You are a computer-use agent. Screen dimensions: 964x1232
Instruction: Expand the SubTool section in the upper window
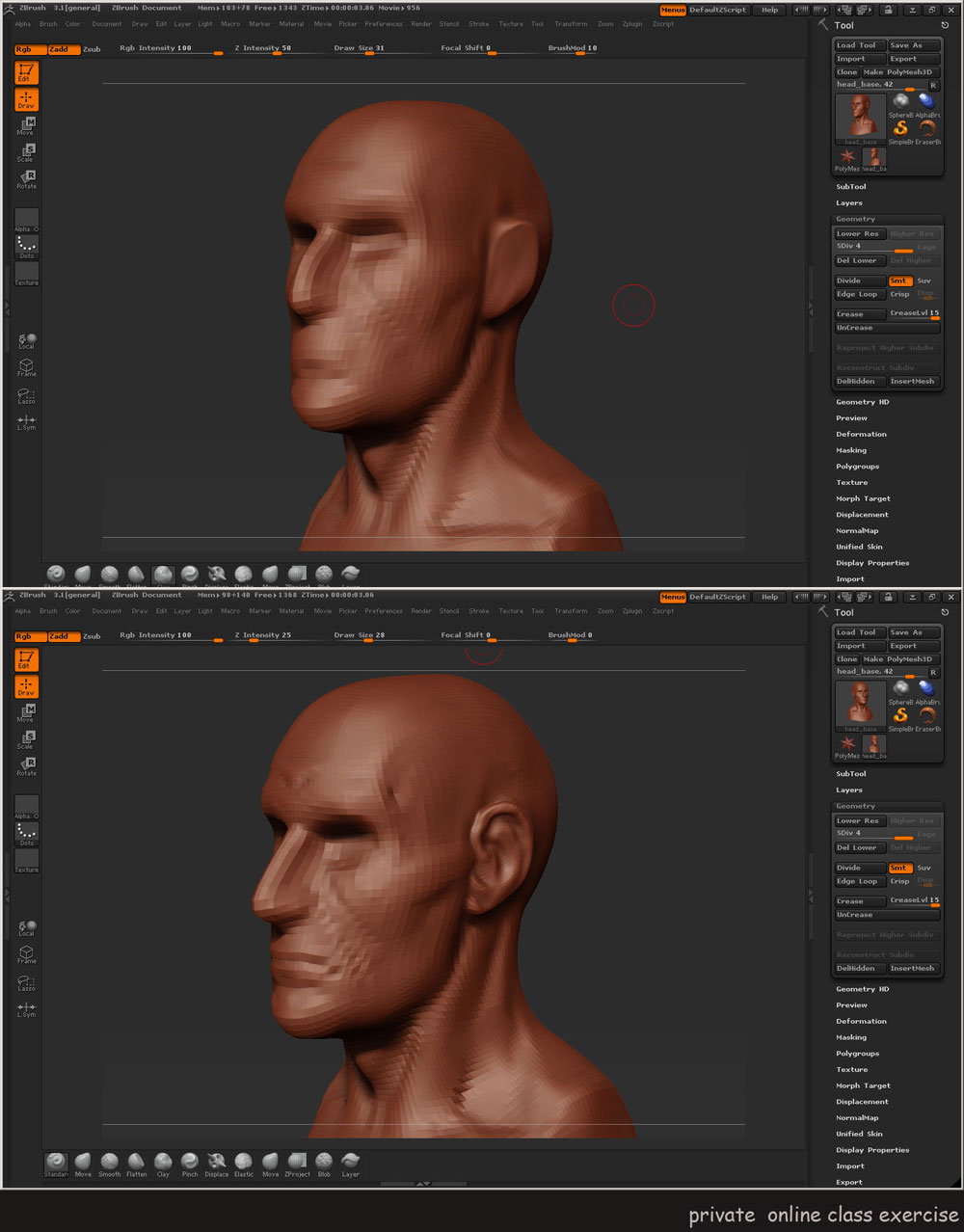(851, 187)
